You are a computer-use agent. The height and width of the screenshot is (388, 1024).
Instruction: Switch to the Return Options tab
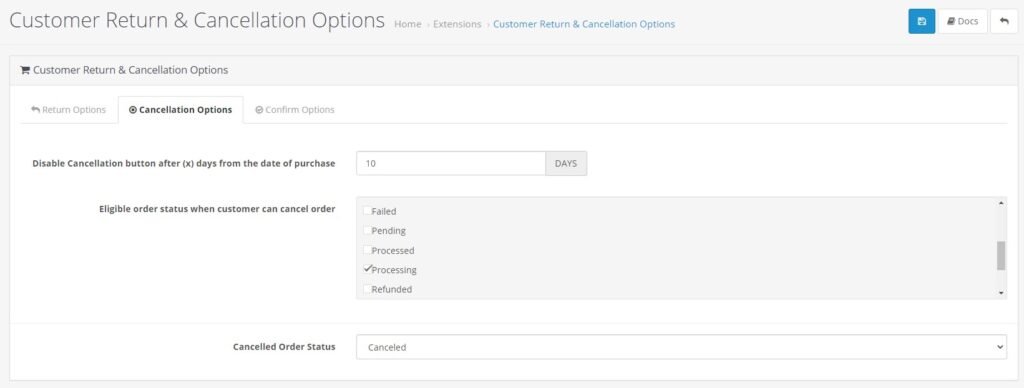coord(69,110)
